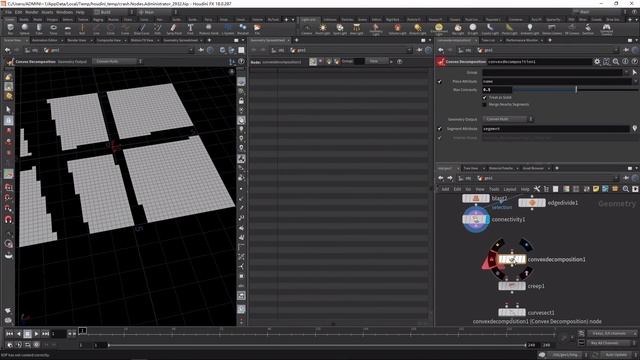Add an Area Light from the shelf
The width and height of the screenshot is (640, 360).
(x=356, y=29)
